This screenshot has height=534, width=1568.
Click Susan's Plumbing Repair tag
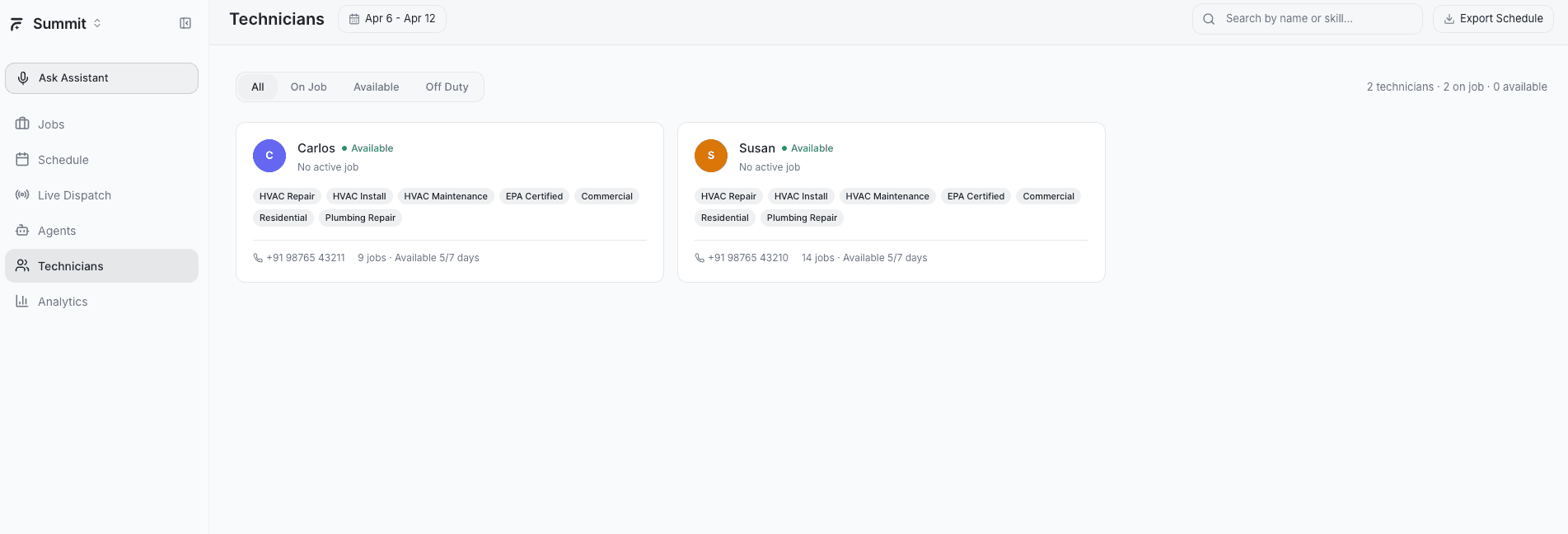point(802,218)
